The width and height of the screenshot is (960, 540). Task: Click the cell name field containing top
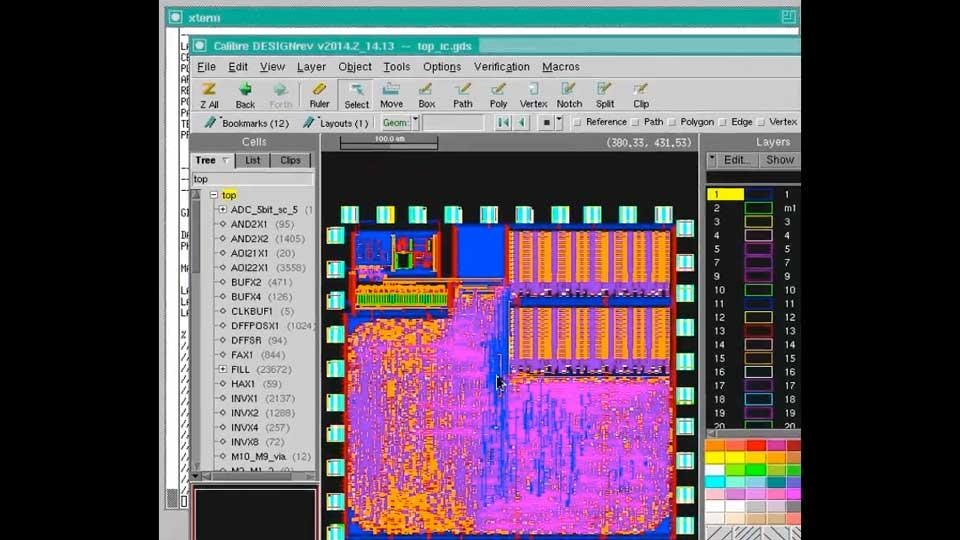click(253, 179)
